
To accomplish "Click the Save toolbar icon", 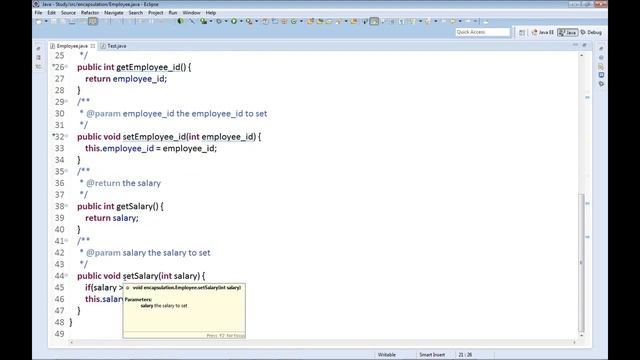I will click(54, 21).
